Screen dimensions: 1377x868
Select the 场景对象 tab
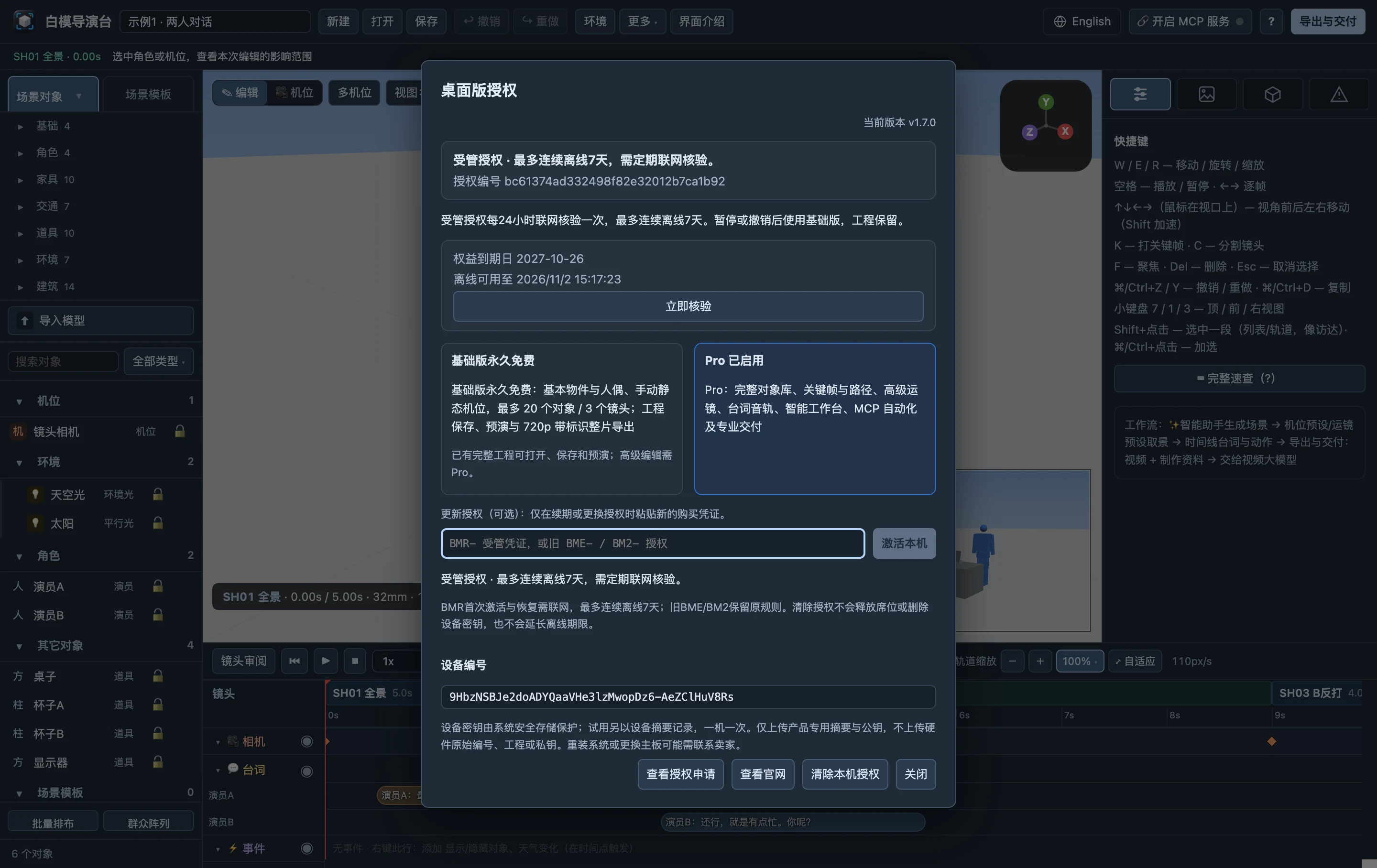click(53, 95)
